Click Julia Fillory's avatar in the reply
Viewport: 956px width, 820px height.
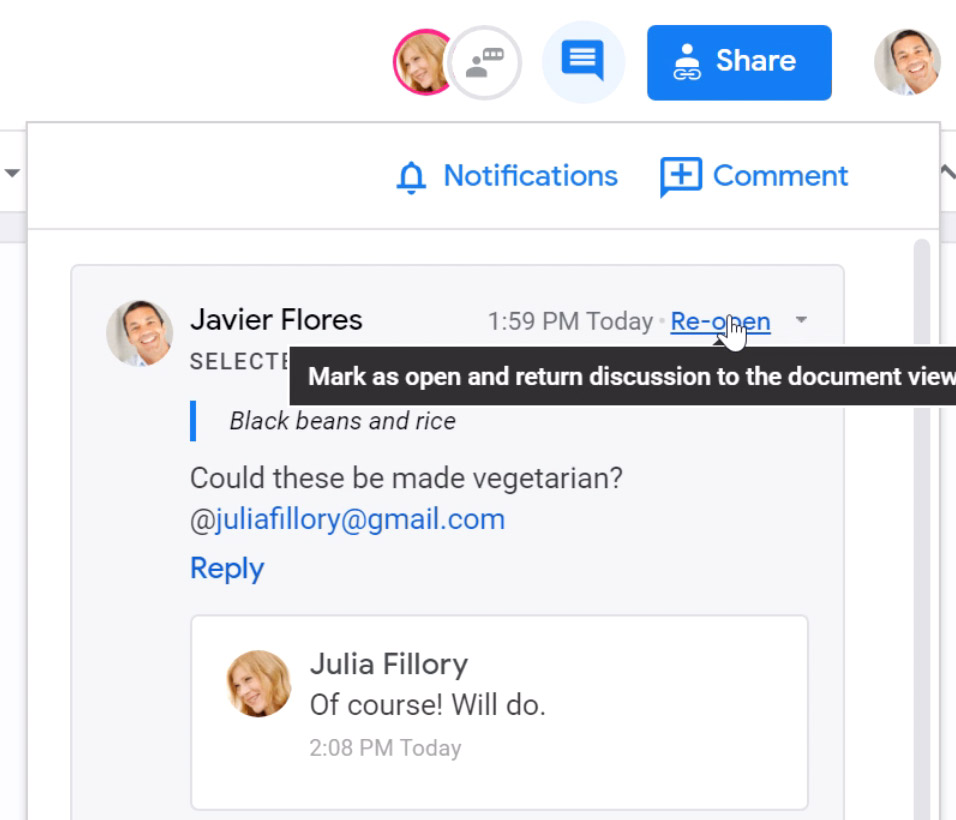point(259,683)
